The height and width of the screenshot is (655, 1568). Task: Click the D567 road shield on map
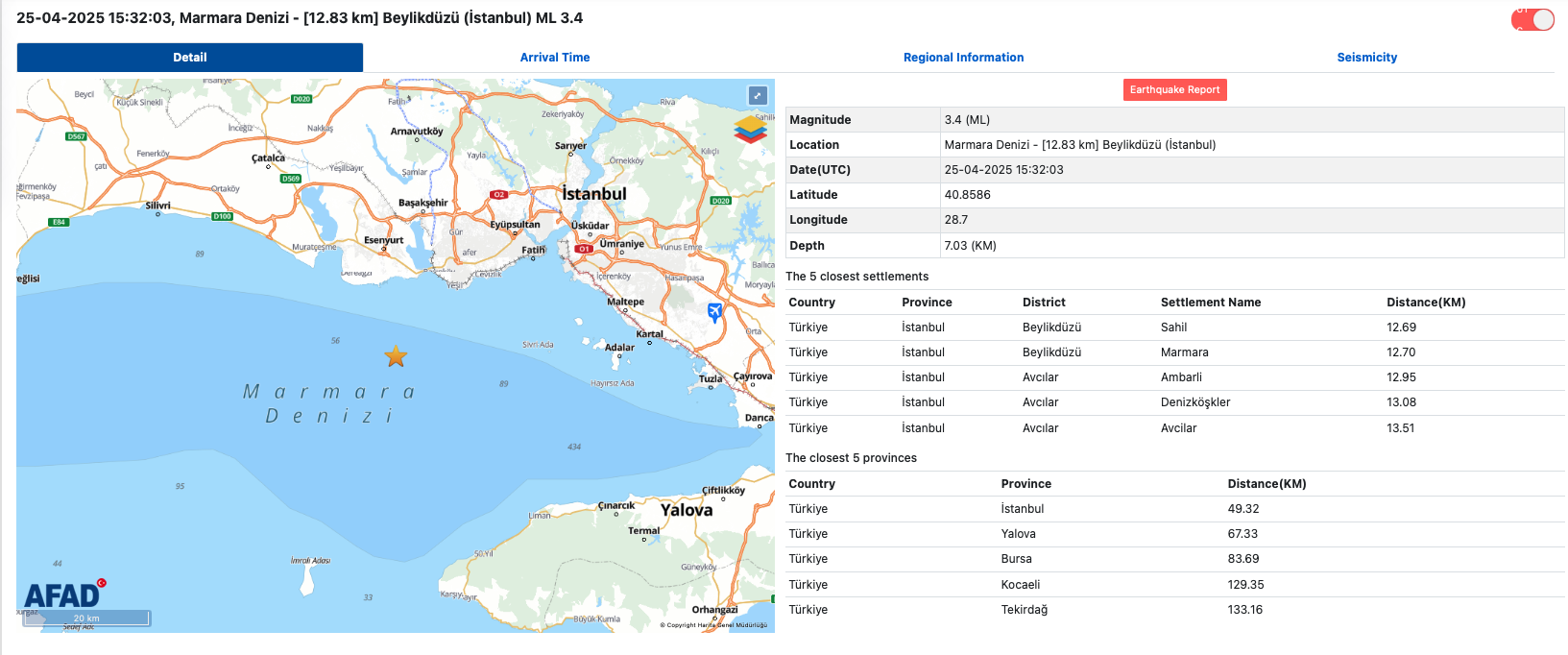[x=76, y=136]
